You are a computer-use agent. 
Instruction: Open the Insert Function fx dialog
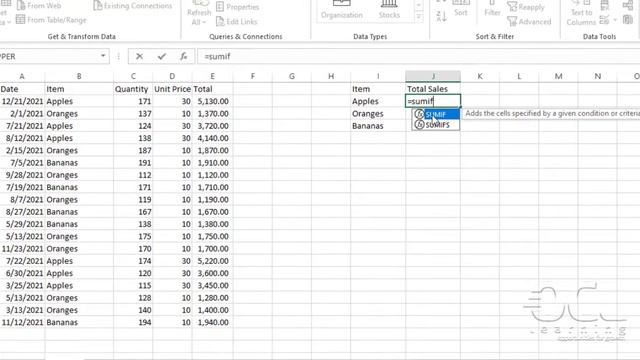coord(183,56)
